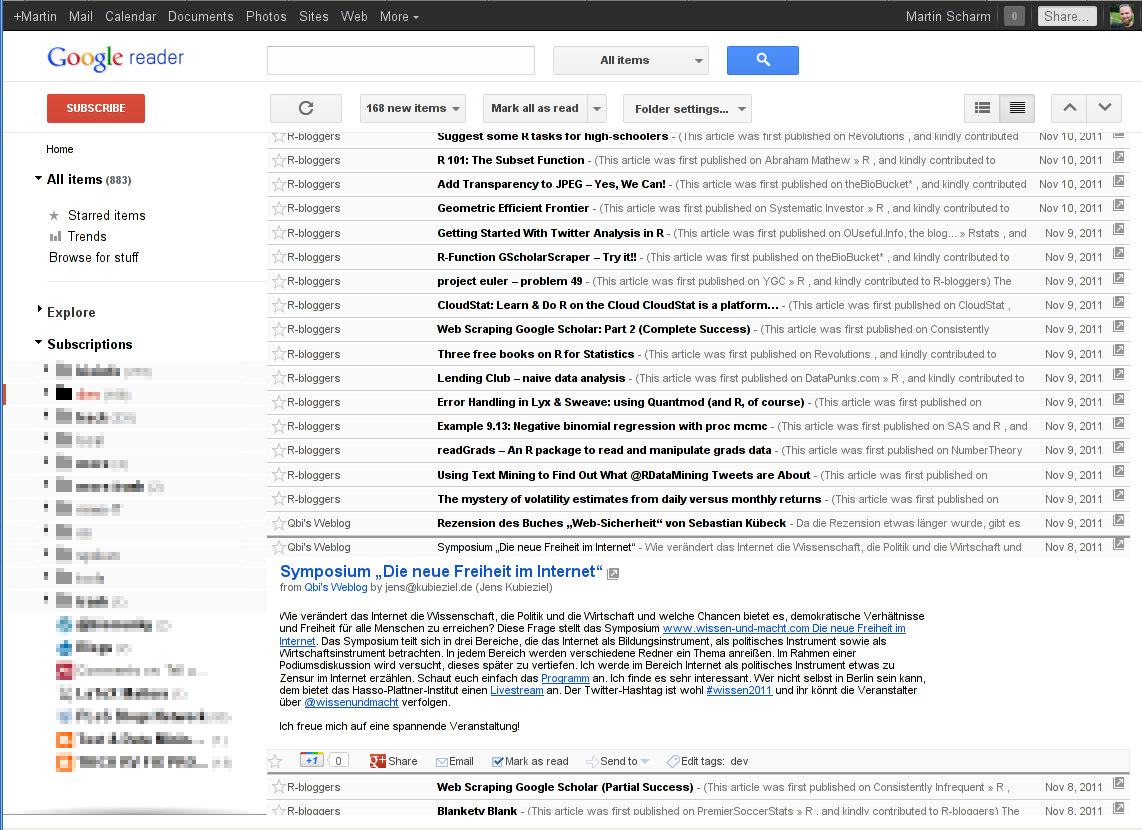Go to previous item arrow
Image resolution: width=1142 pixels, height=830 pixels.
pyautogui.click(x=1069, y=108)
